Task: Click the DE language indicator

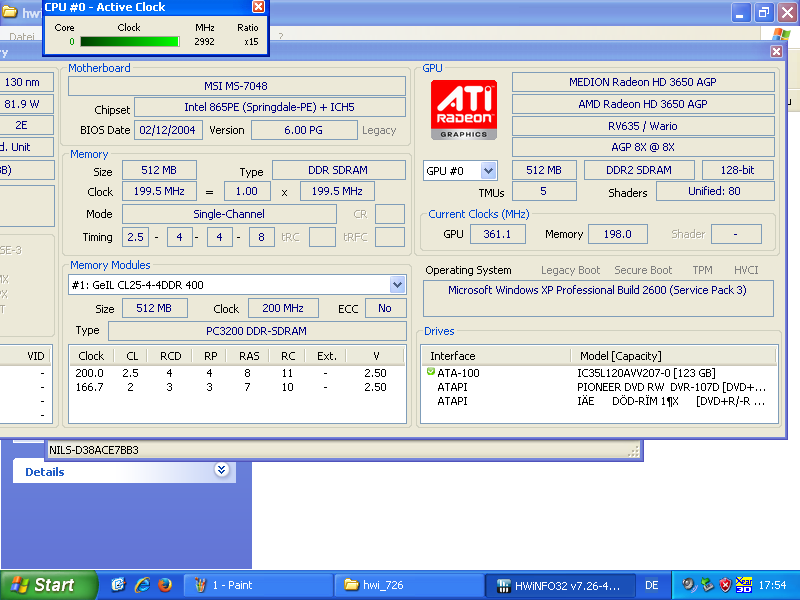Action: pos(652,585)
